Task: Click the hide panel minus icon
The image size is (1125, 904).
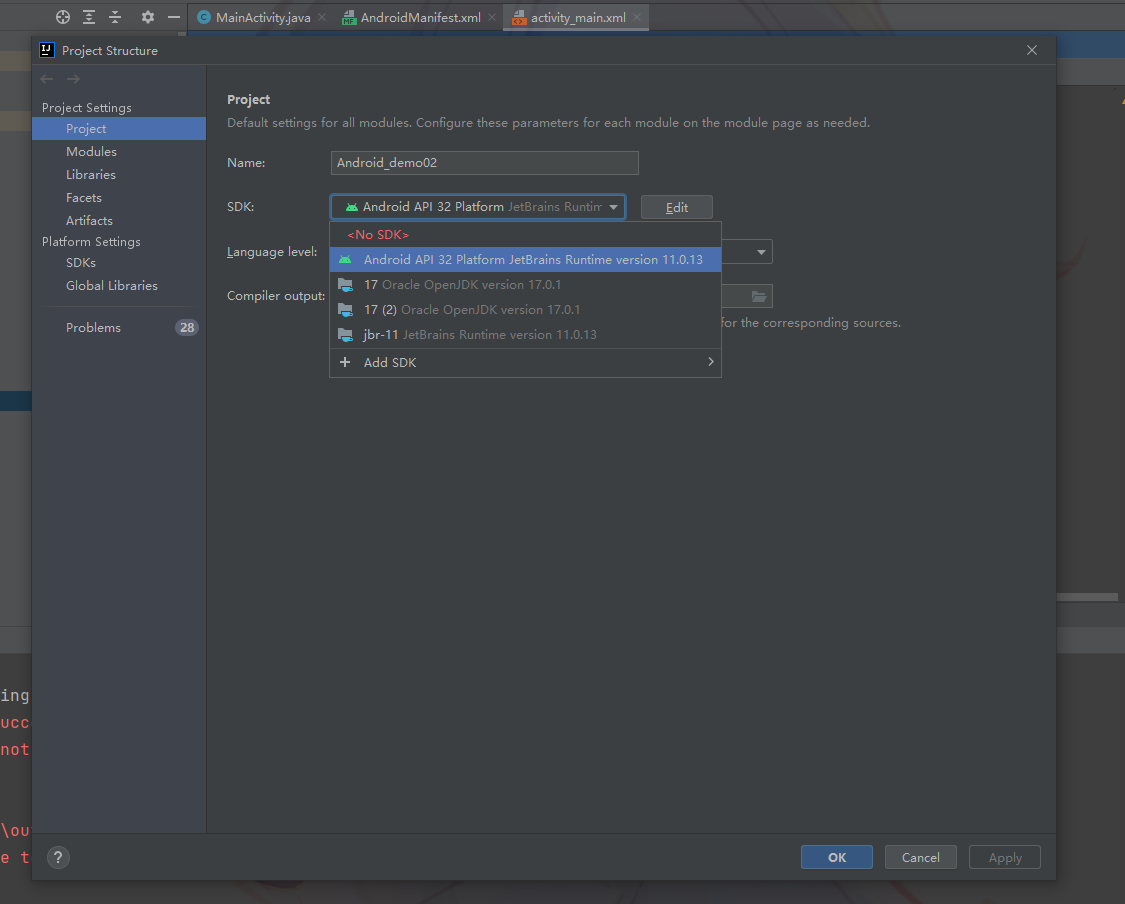Action: (x=174, y=17)
